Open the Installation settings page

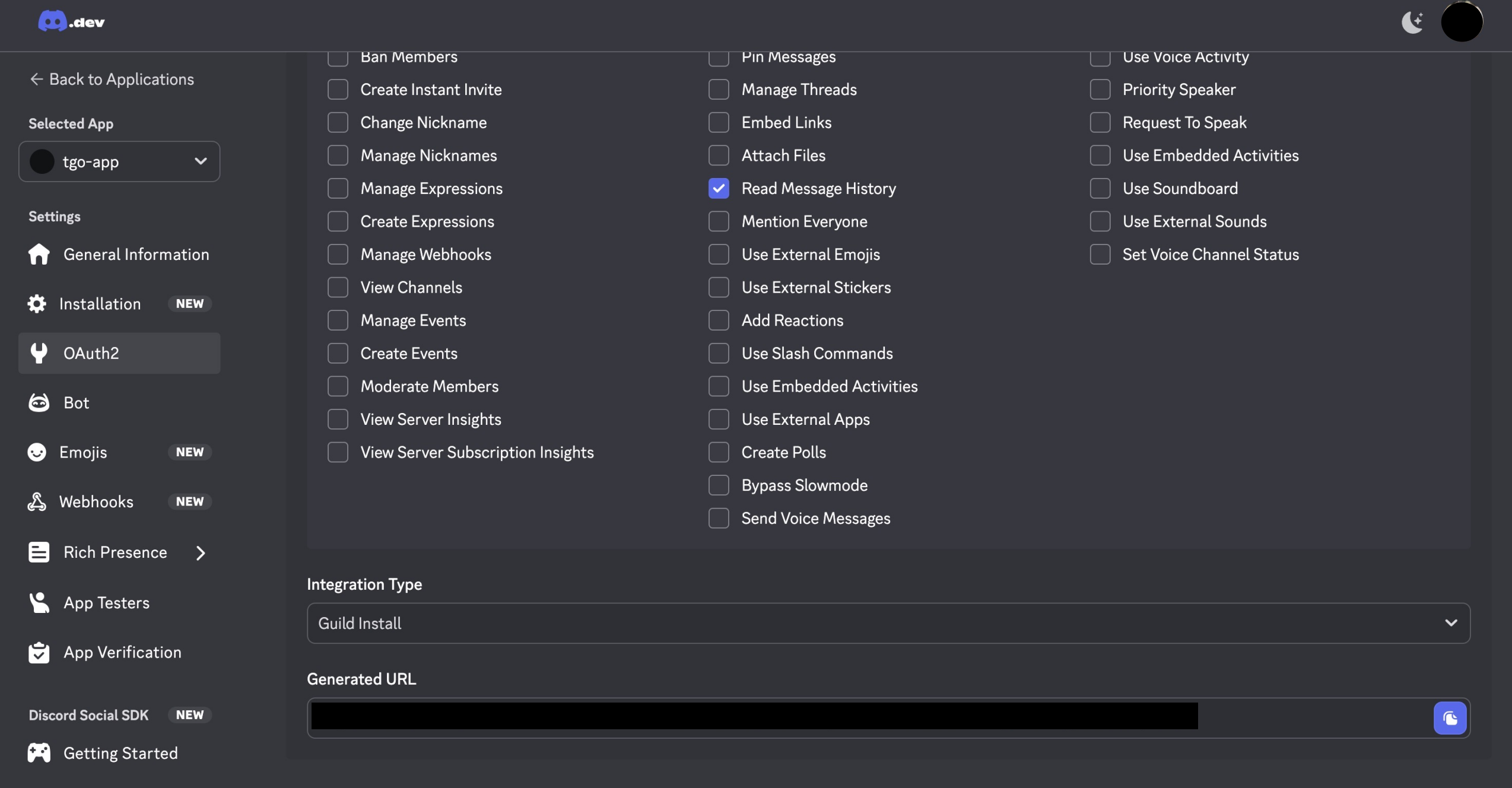click(100, 304)
